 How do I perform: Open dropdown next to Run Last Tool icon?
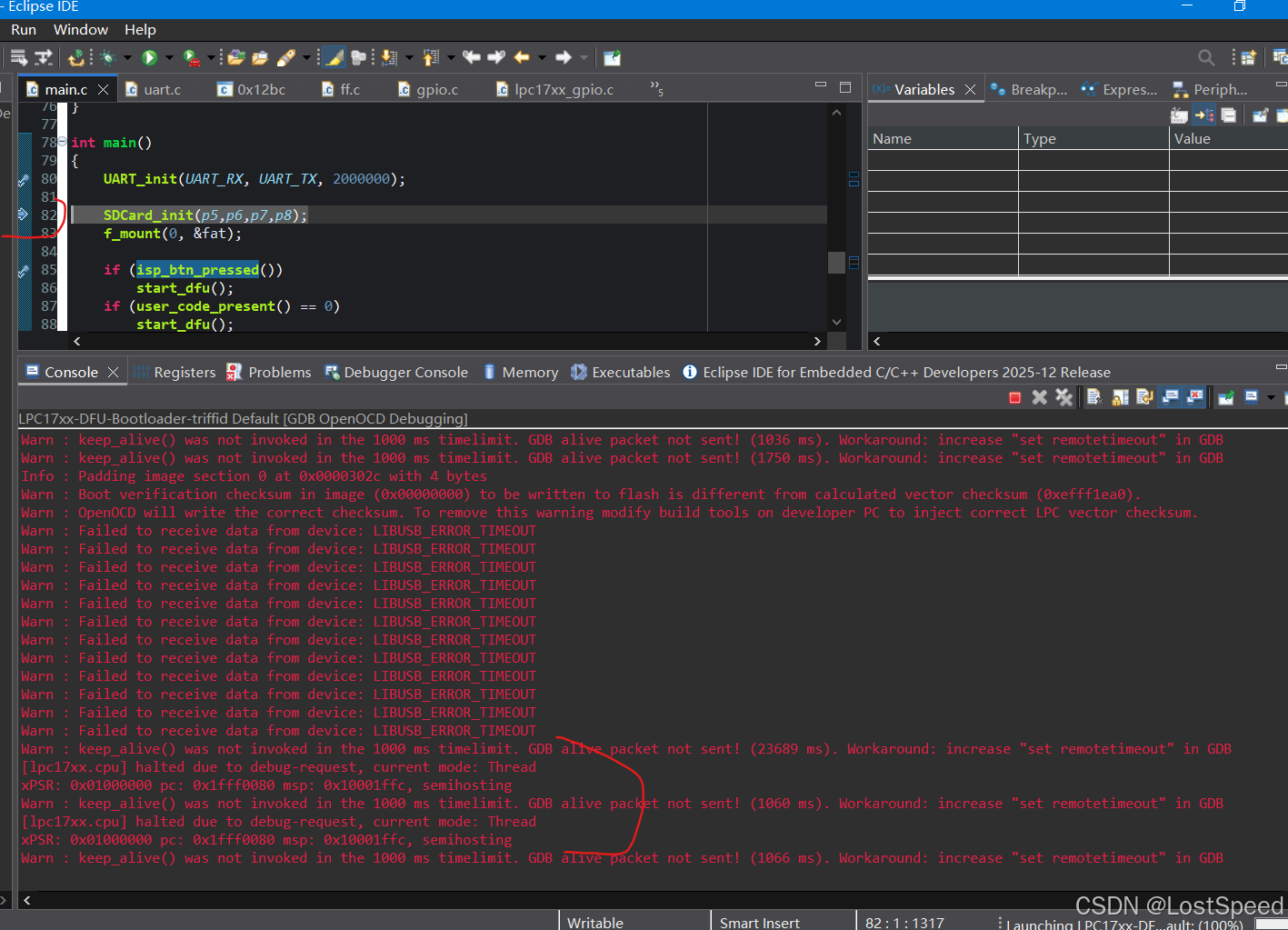click(211, 57)
